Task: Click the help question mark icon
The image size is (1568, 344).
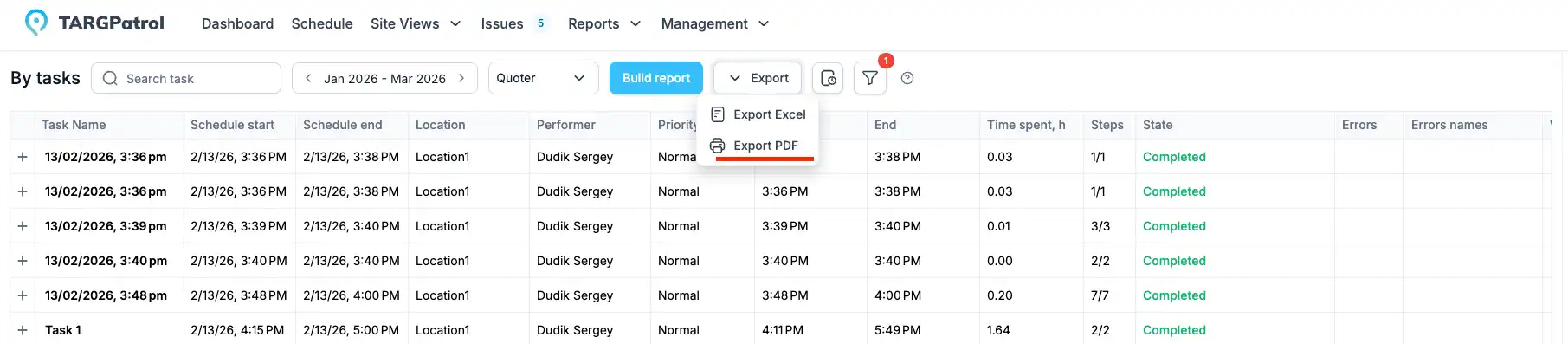Action: tap(907, 78)
